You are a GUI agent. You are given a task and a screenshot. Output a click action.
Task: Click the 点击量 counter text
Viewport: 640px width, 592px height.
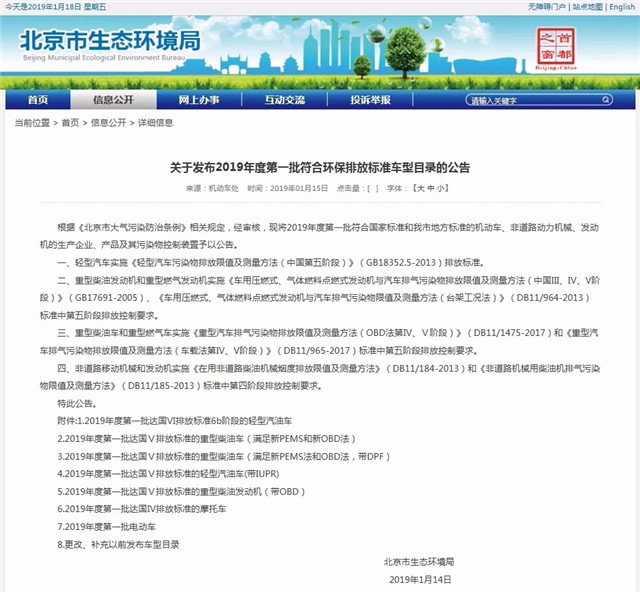358,188
